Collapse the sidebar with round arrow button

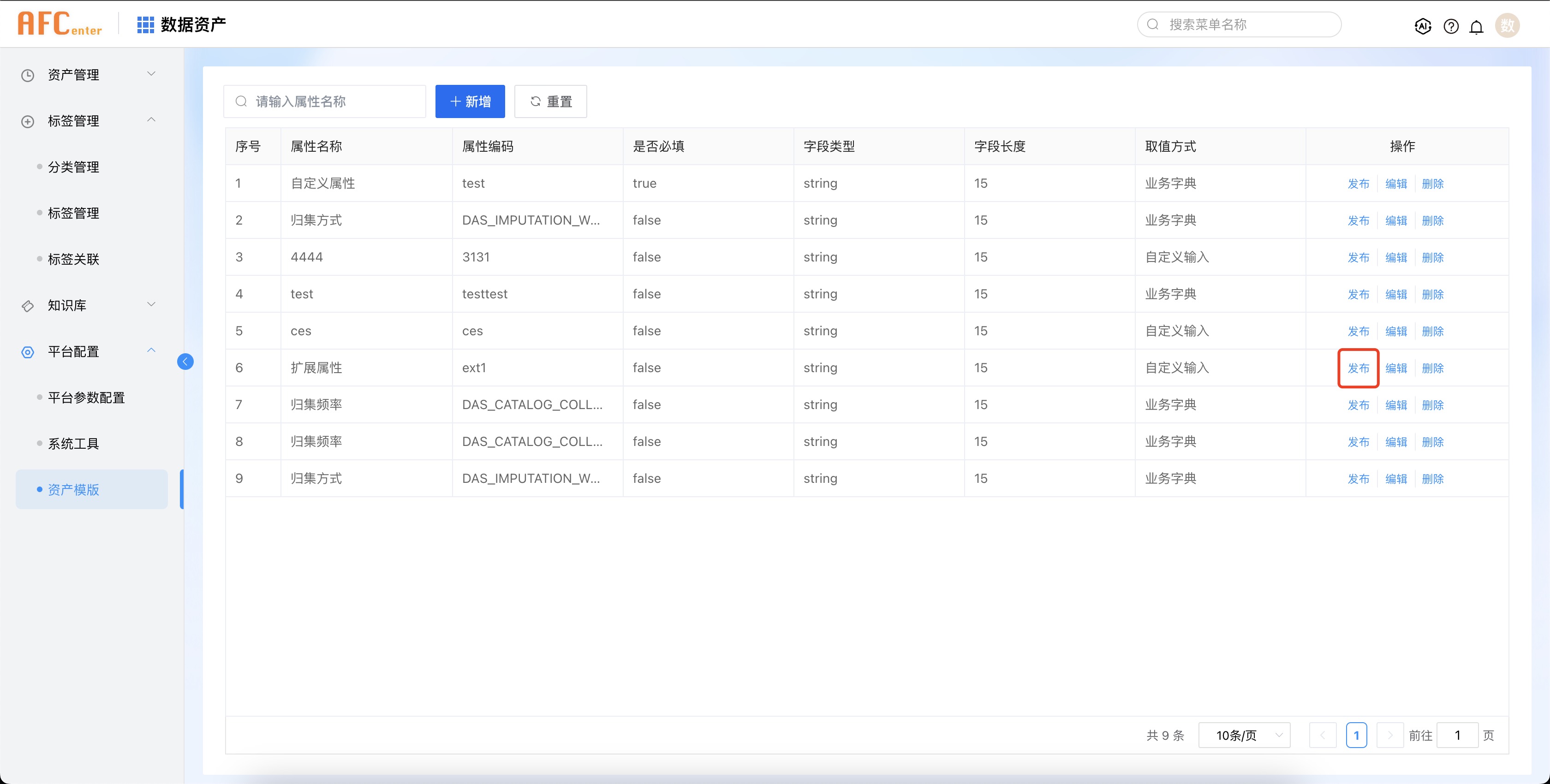click(185, 361)
